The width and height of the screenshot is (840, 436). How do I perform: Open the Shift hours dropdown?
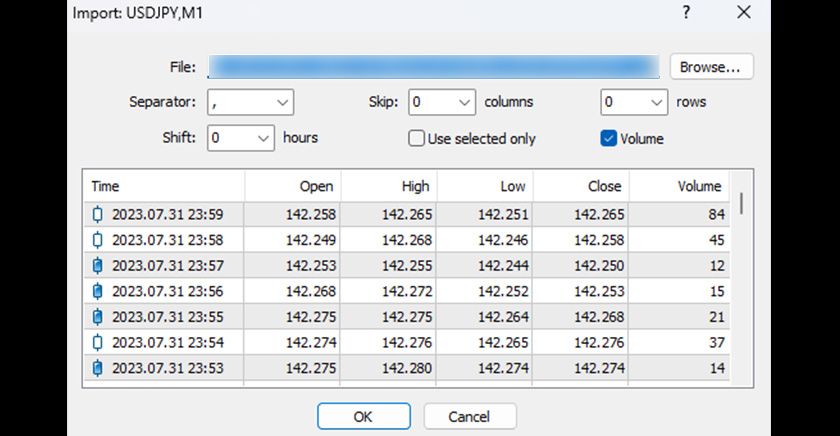click(241, 138)
